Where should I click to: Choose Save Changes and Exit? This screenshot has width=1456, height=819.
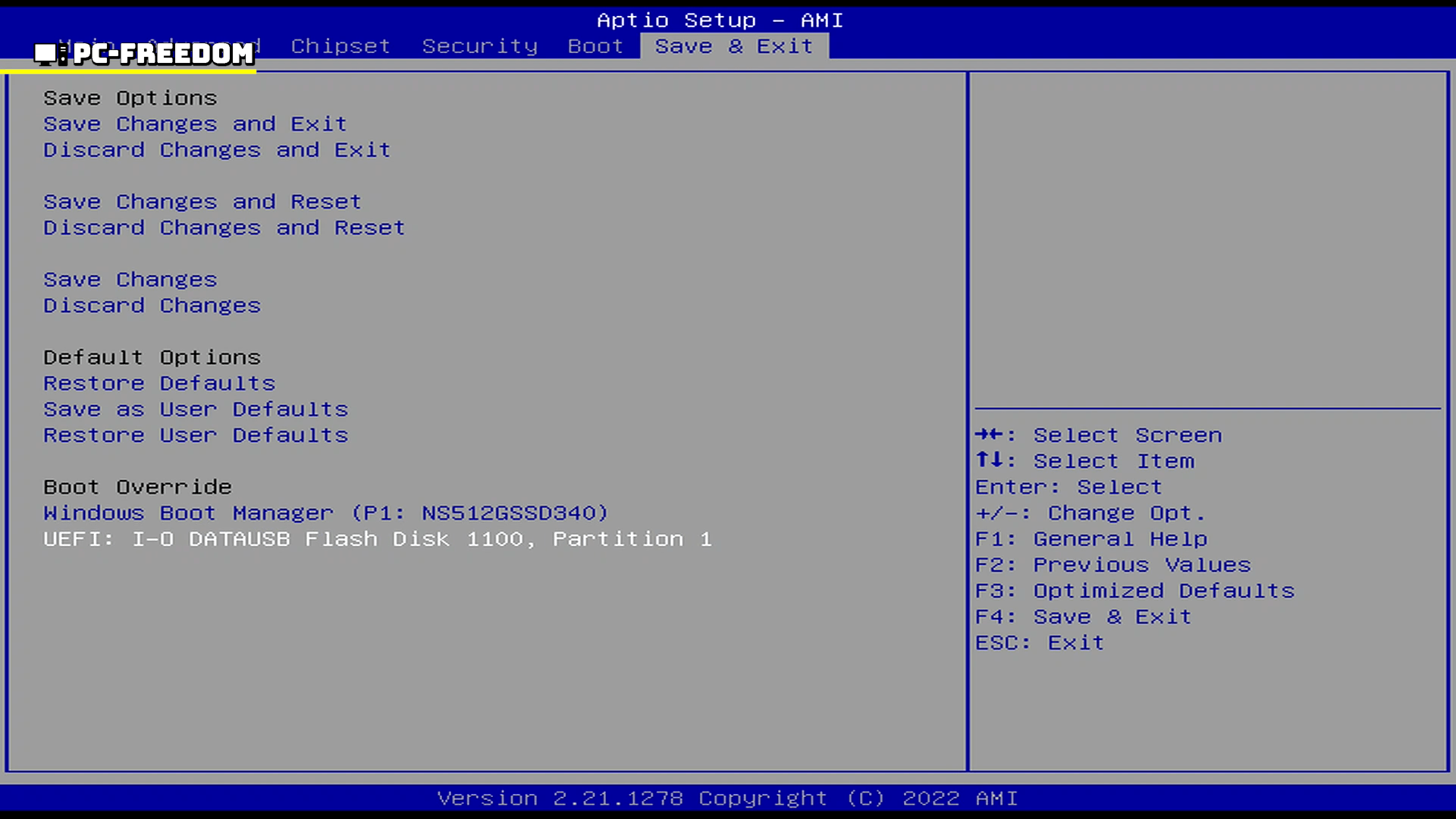[x=195, y=124]
